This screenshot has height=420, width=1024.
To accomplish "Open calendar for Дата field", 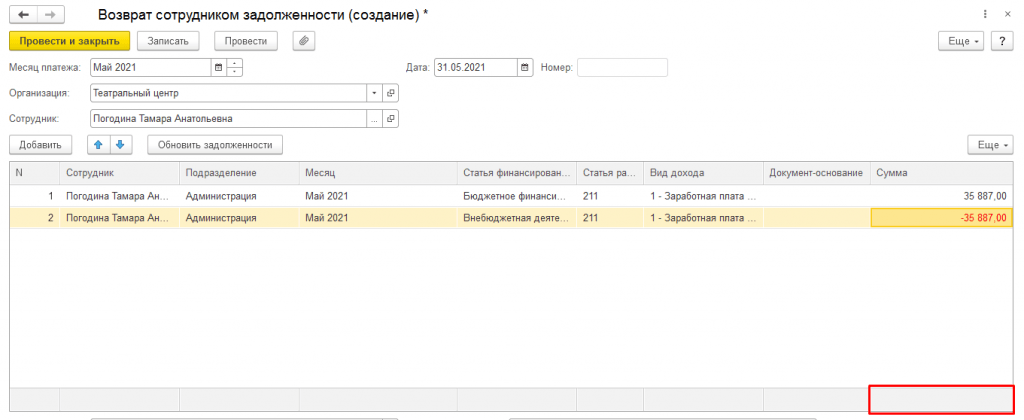I will pos(524,67).
